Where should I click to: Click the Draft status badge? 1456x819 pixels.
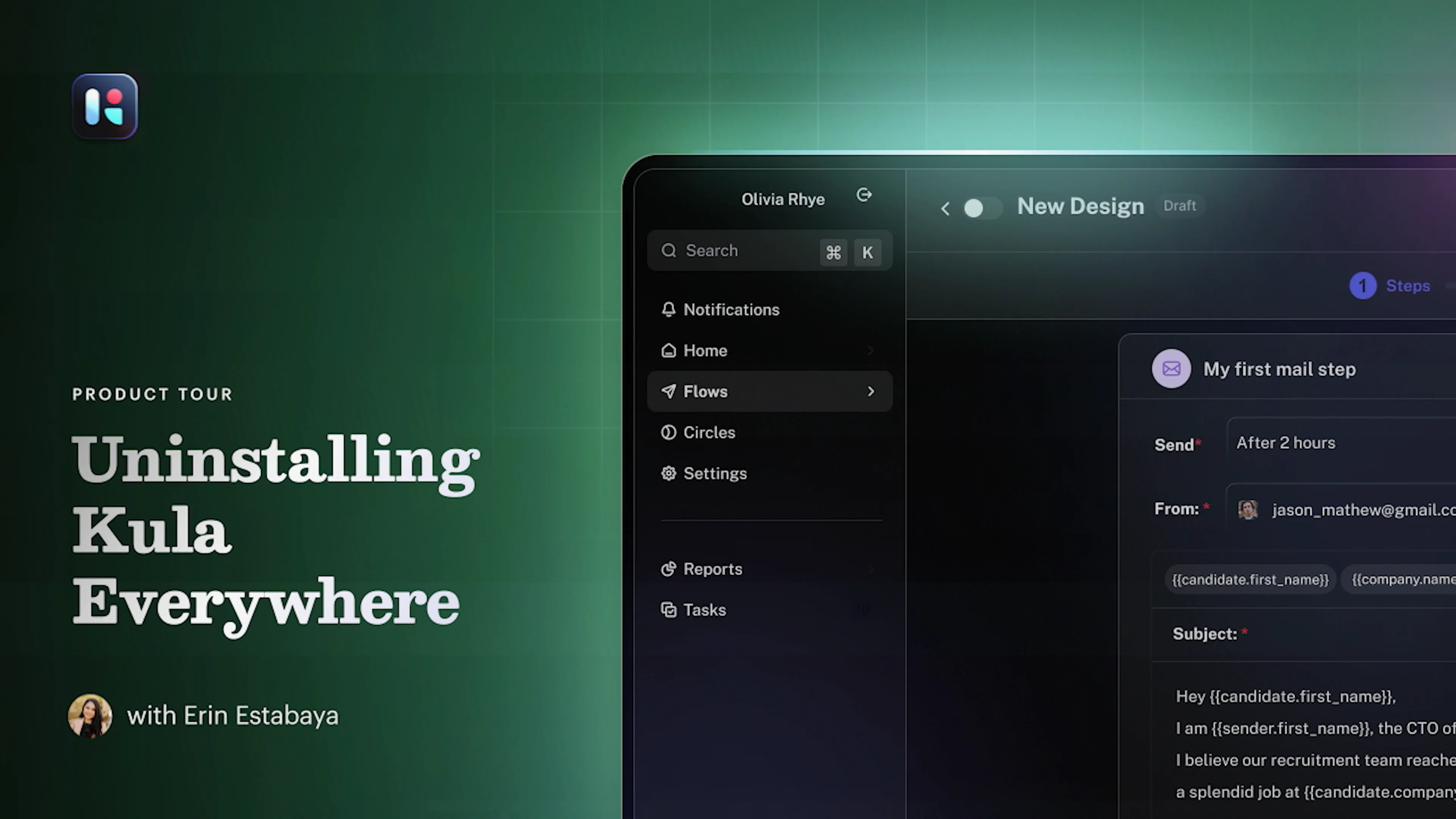(1180, 206)
